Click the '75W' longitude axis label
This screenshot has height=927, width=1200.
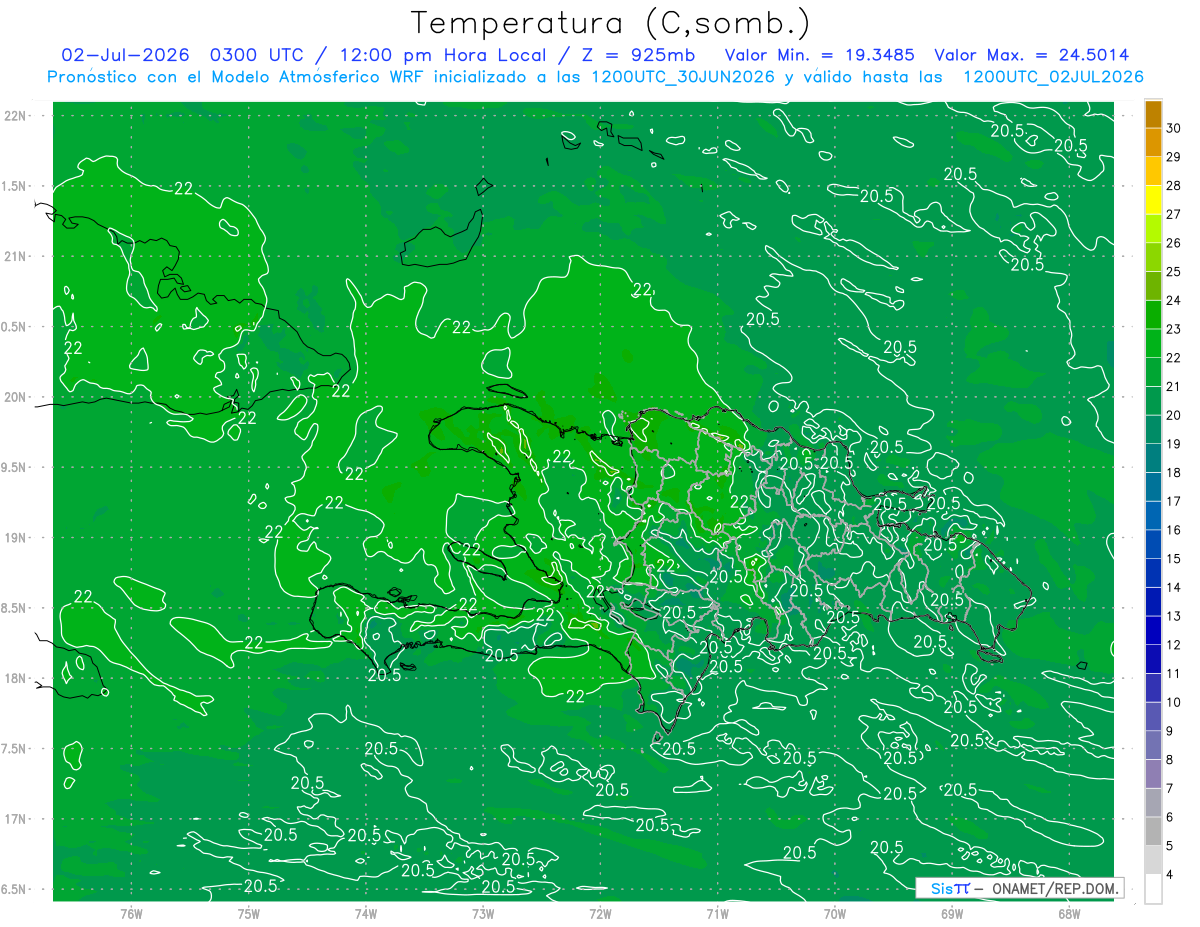pyautogui.click(x=248, y=912)
